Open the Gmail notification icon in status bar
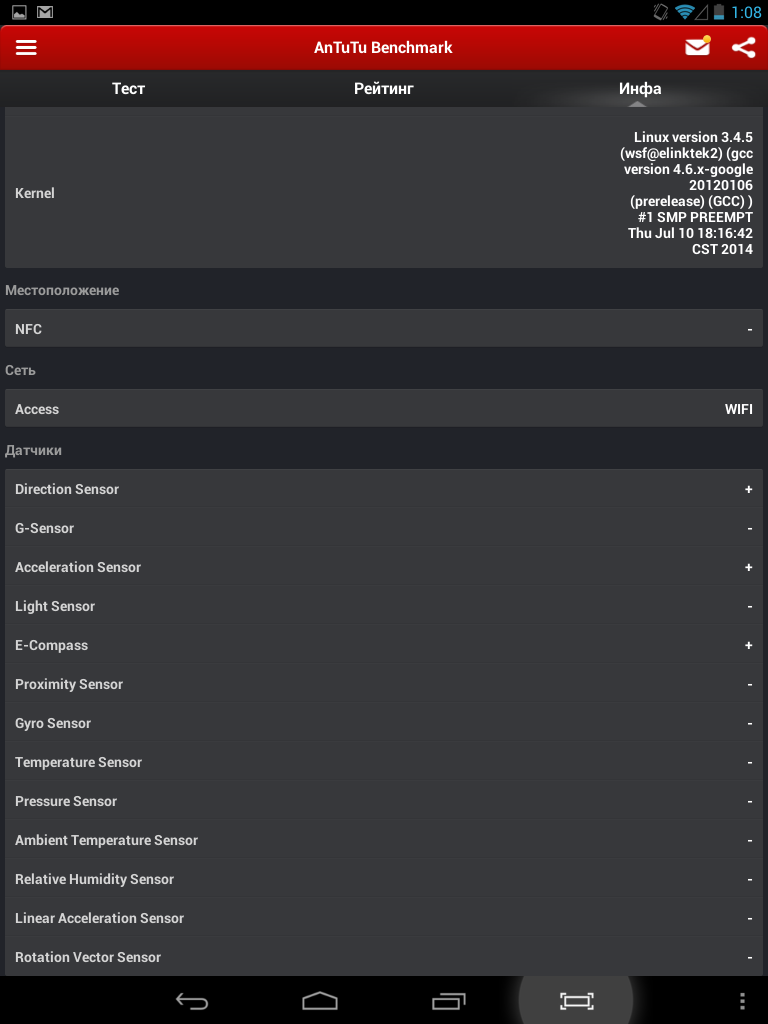 pyautogui.click(x=44, y=12)
